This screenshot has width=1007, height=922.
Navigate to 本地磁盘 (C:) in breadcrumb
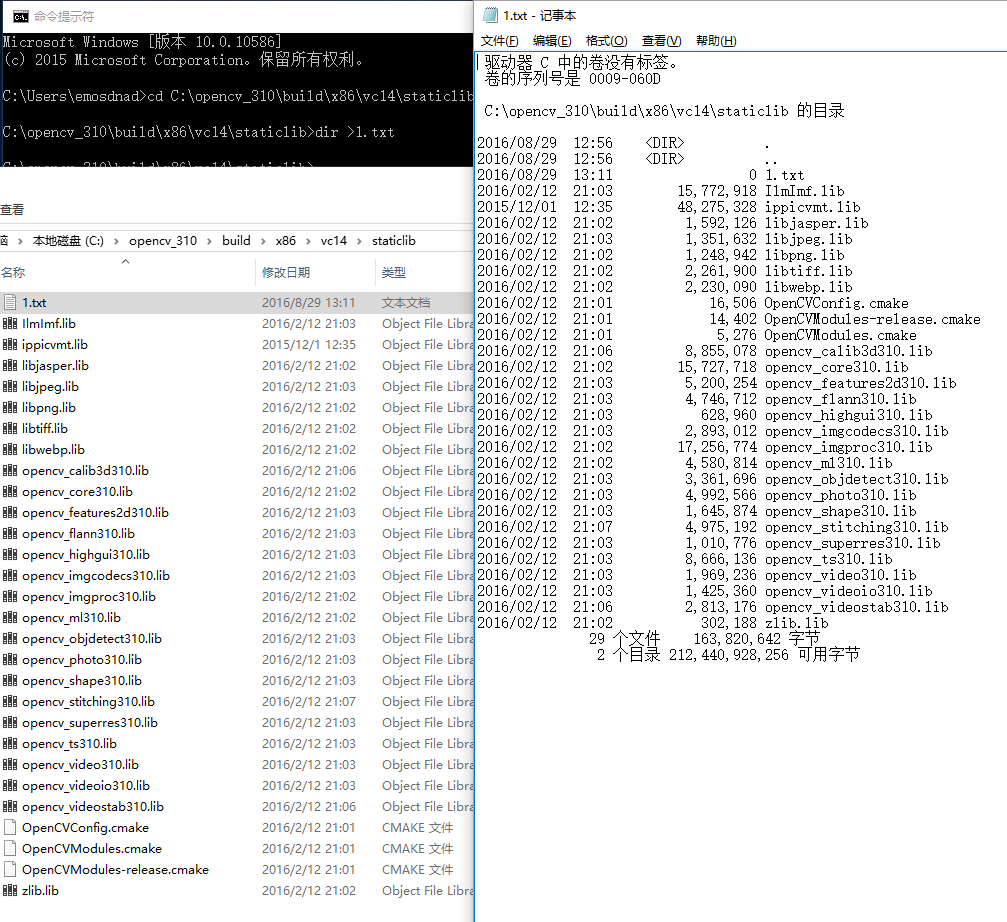[x=68, y=241]
